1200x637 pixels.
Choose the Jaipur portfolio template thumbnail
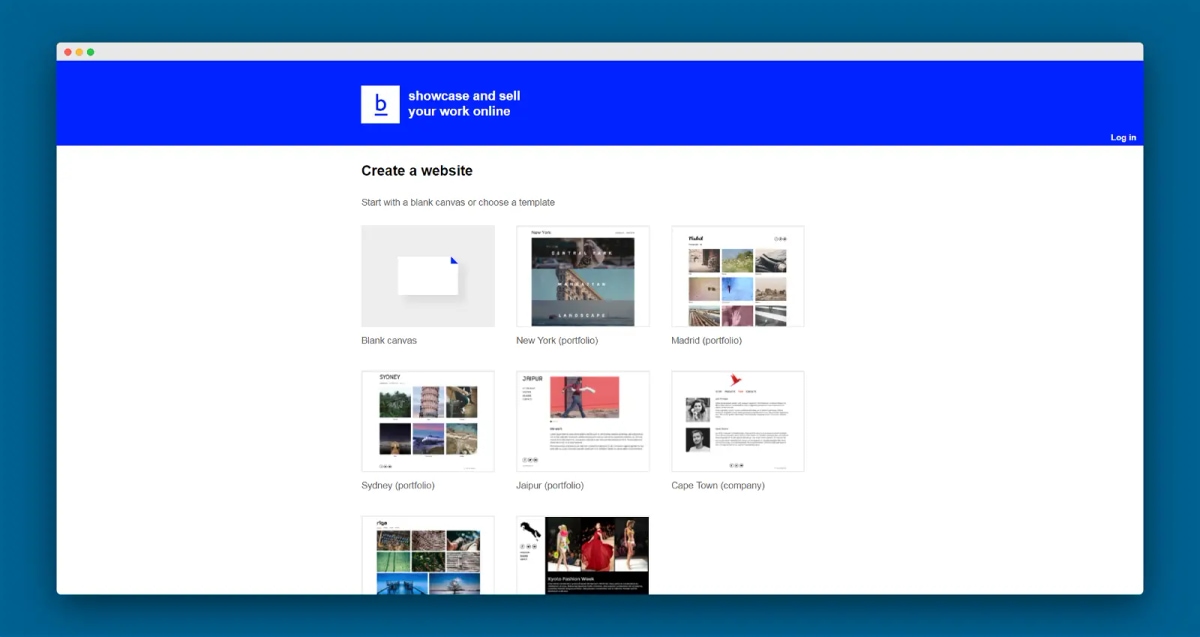583,421
